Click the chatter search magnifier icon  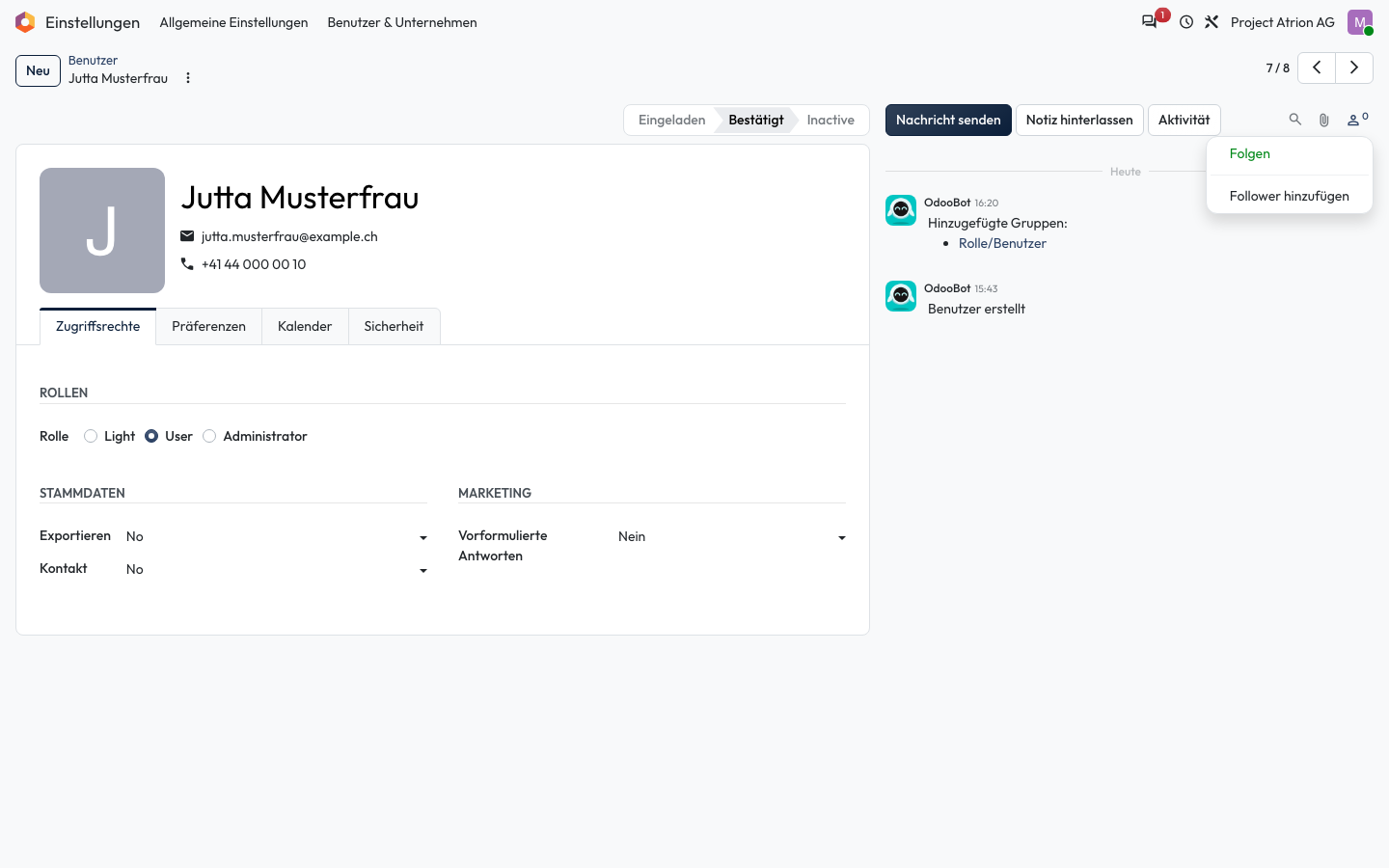tap(1295, 120)
